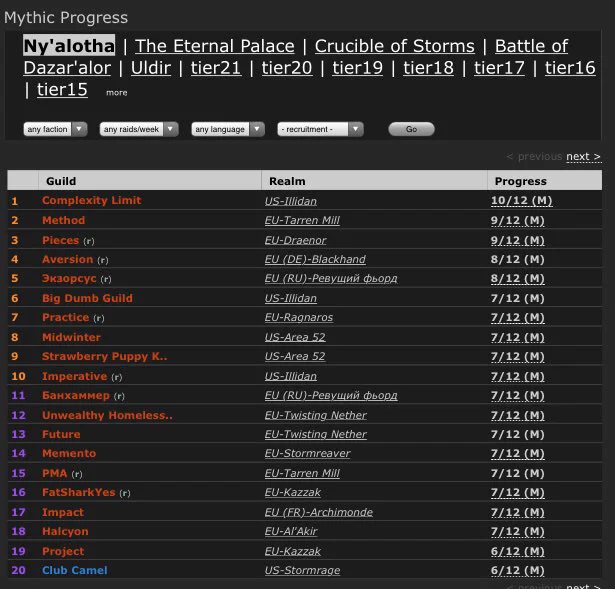
Task: Open US-Illidan realm for Complexity Limit
Action: [x=291, y=201]
